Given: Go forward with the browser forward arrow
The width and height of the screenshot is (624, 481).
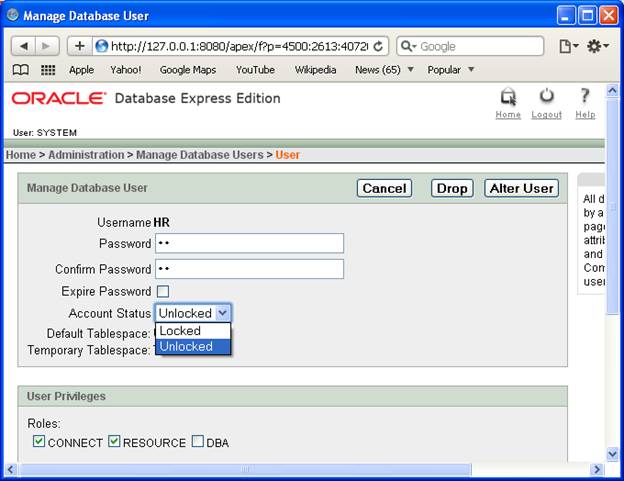Looking at the screenshot, I should pyautogui.click(x=47, y=46).
